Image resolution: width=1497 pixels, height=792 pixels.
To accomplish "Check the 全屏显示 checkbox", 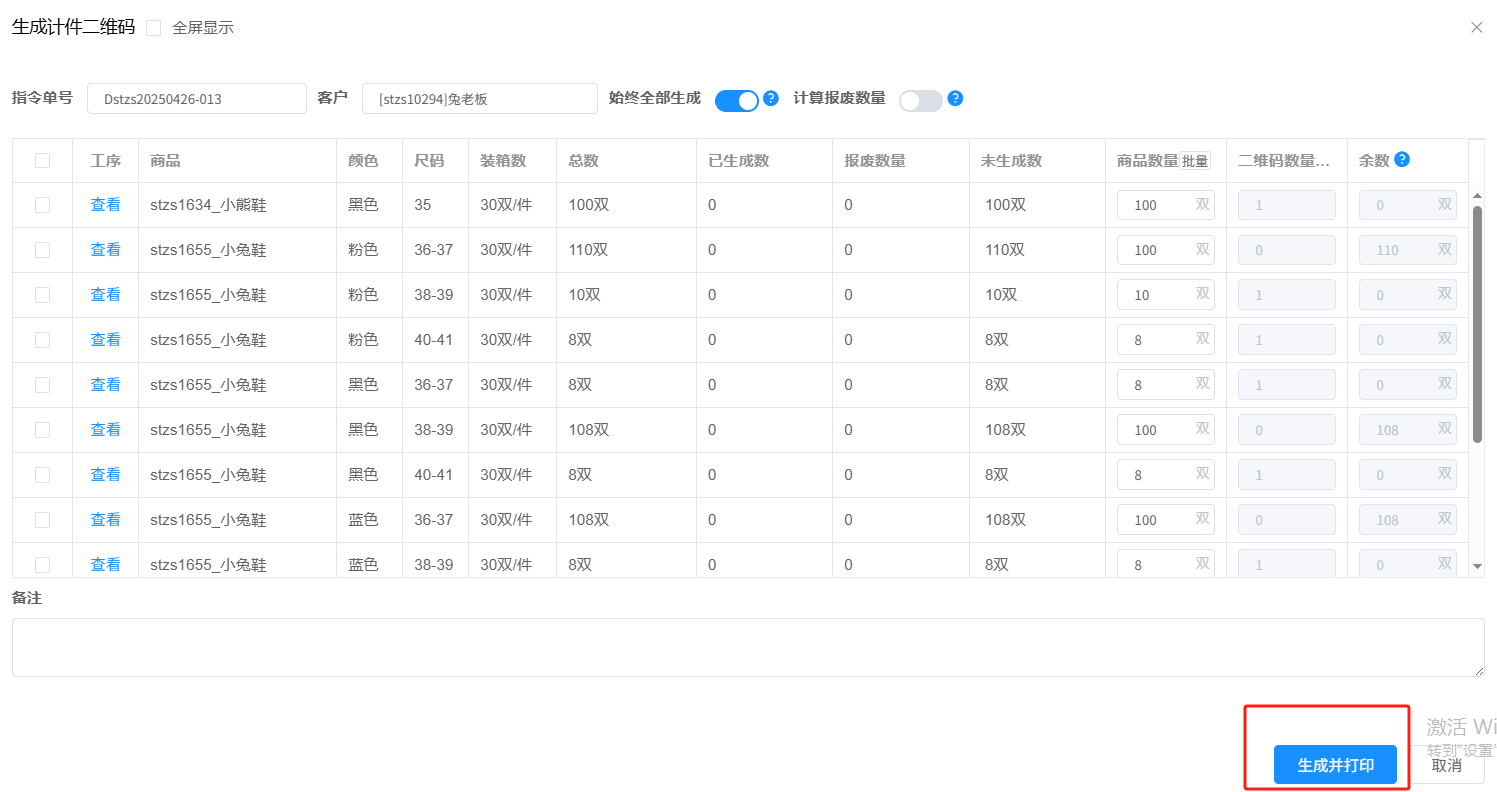I will [154, 28].
